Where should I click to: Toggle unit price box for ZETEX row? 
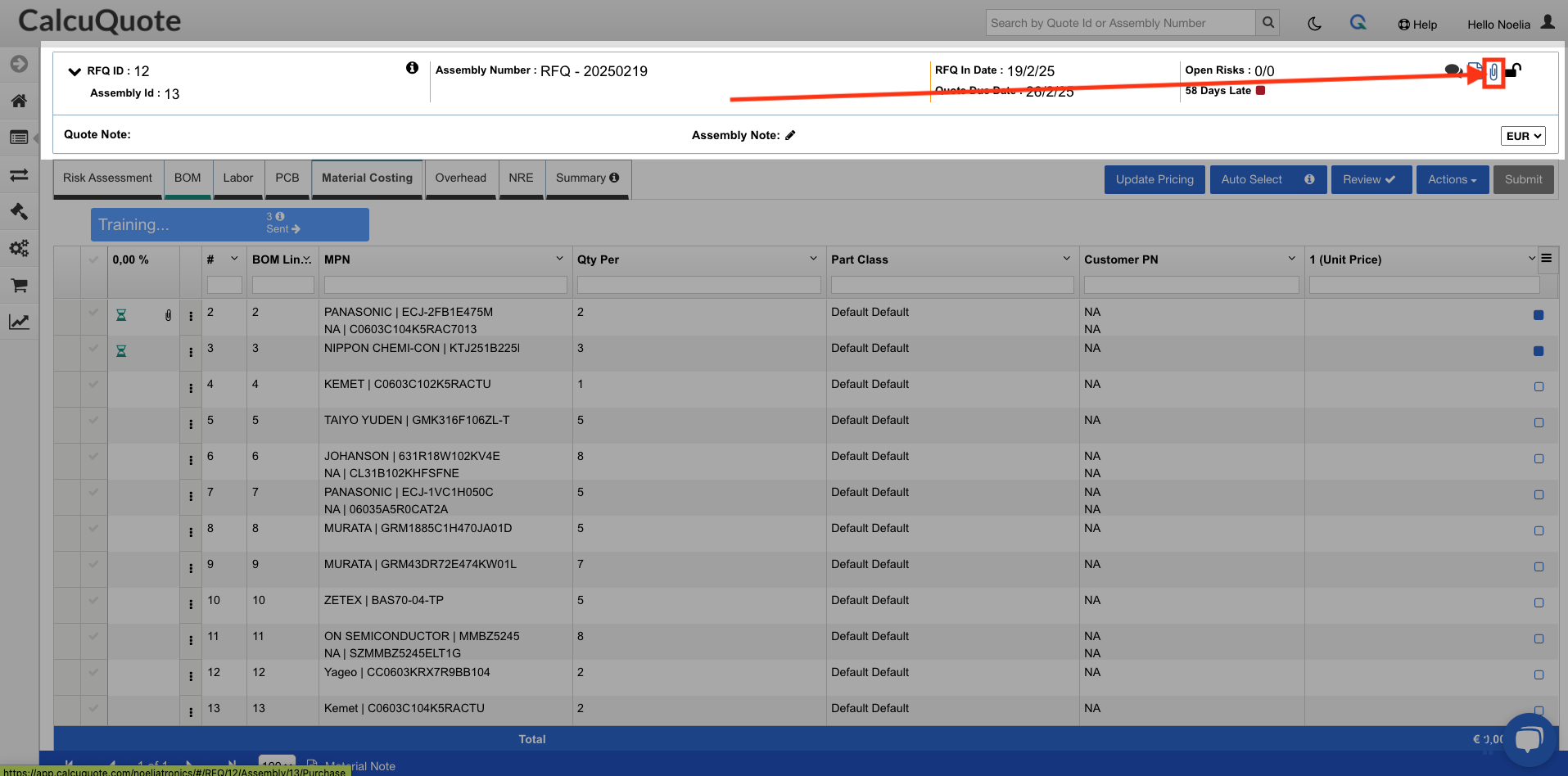[x=1539, y=603]
